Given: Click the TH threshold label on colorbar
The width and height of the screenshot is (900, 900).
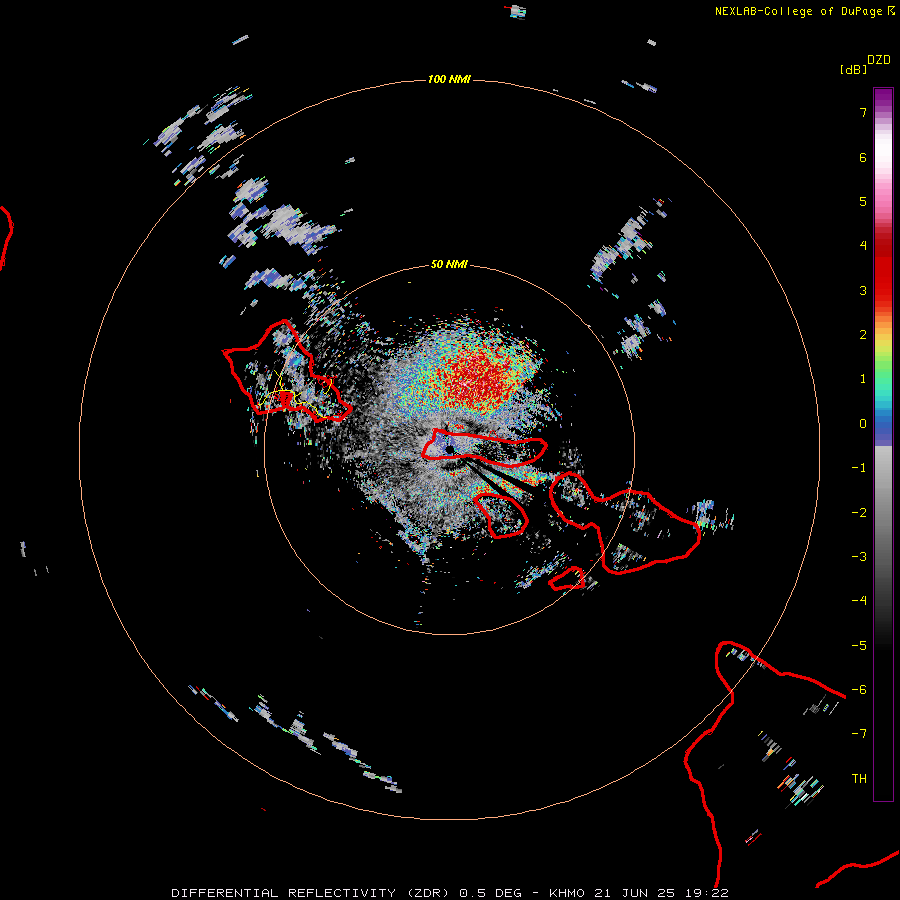Looking at the screenshot, I should (859, 779).
